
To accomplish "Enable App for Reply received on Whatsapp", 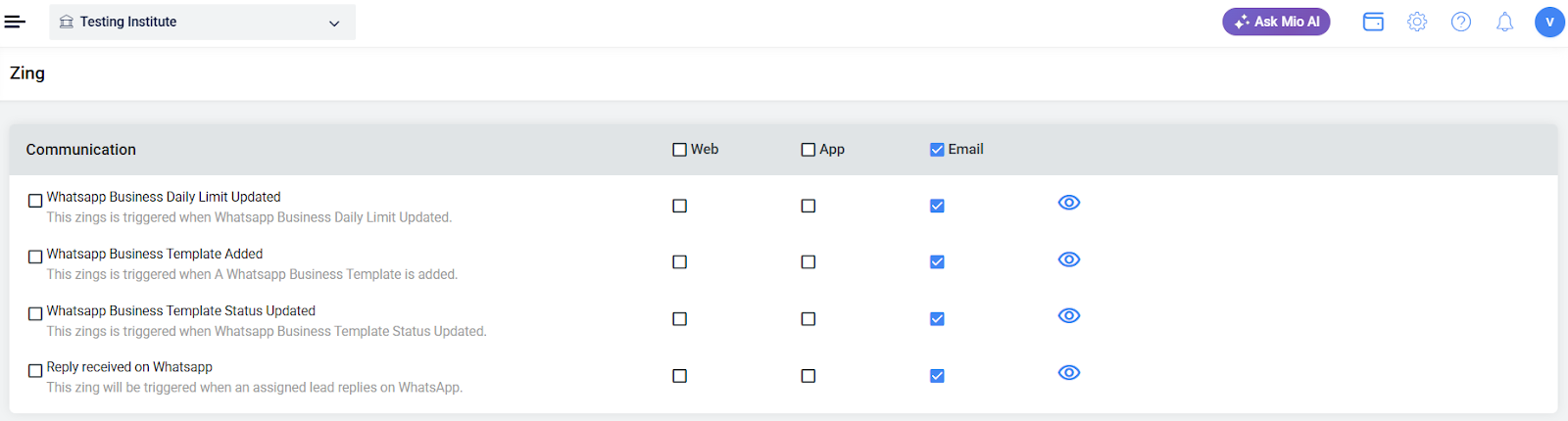I will tap(808, 376).
